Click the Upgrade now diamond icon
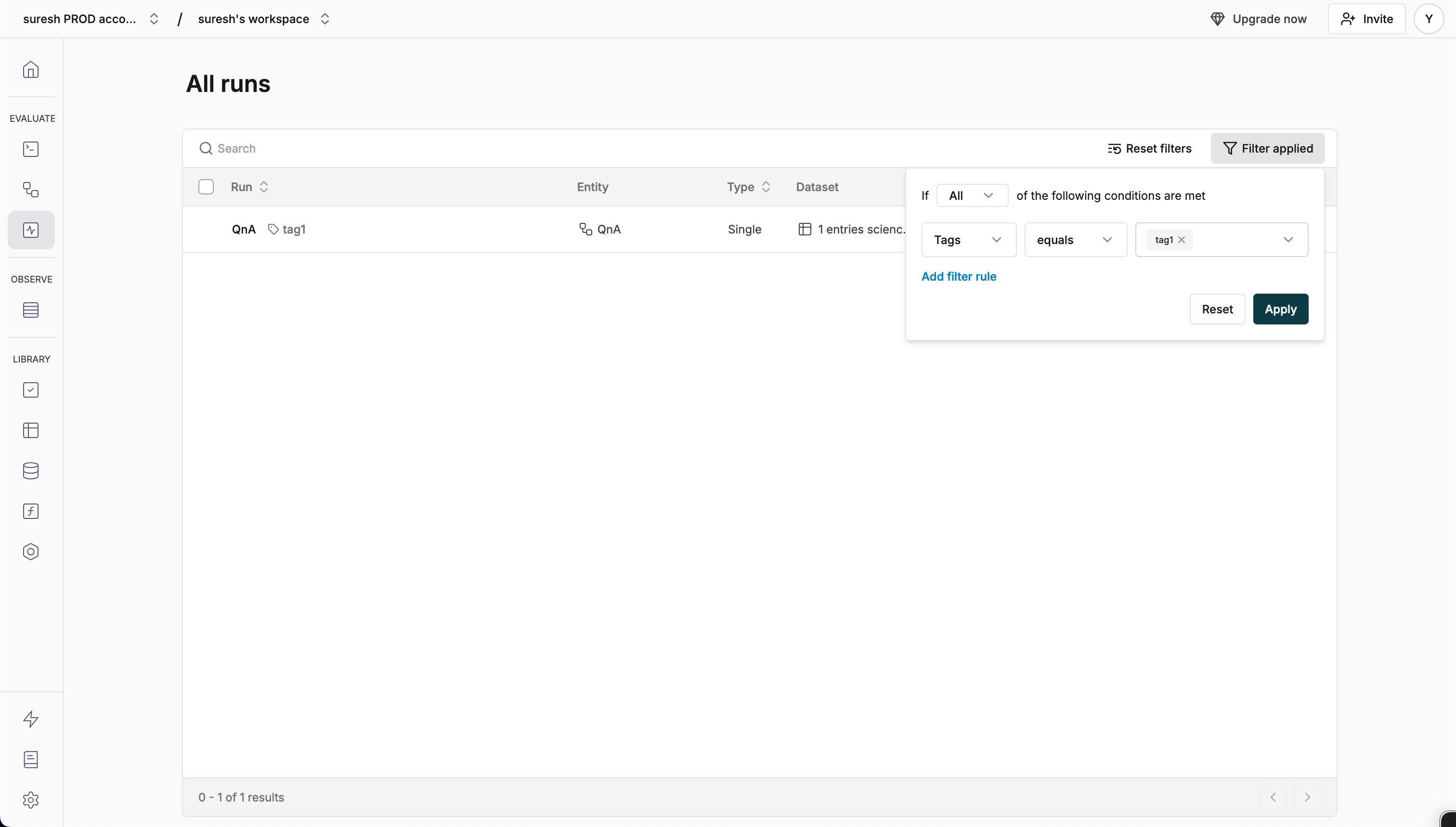Viewport: 1456px width, 827px height. 1217,19
